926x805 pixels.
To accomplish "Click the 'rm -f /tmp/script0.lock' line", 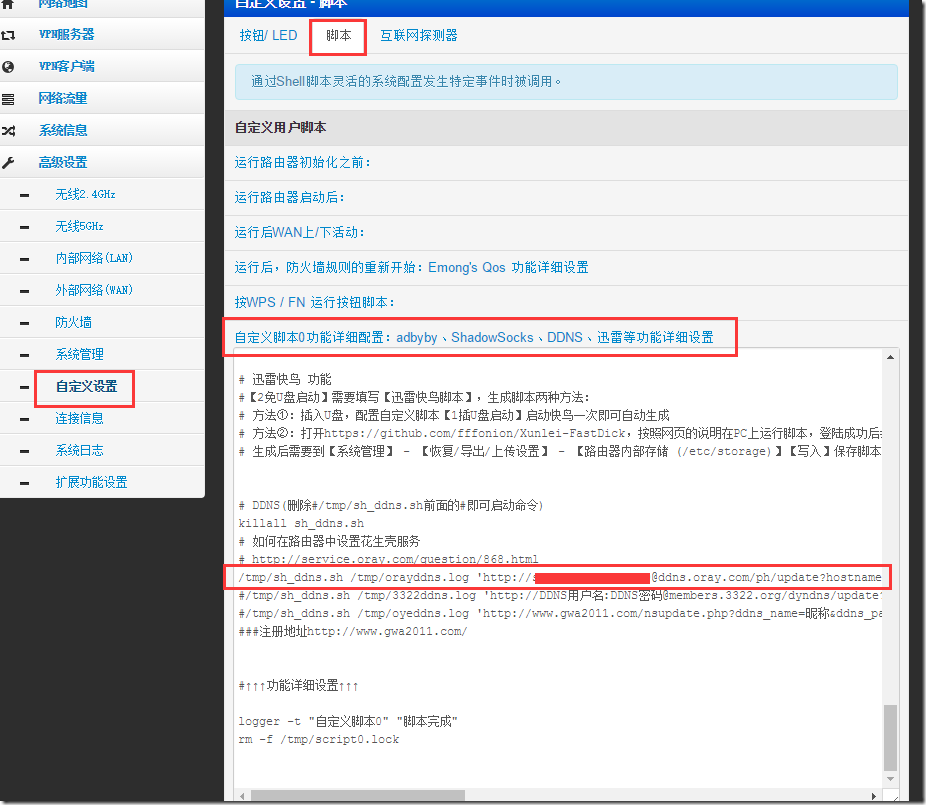I will point(319,739).
